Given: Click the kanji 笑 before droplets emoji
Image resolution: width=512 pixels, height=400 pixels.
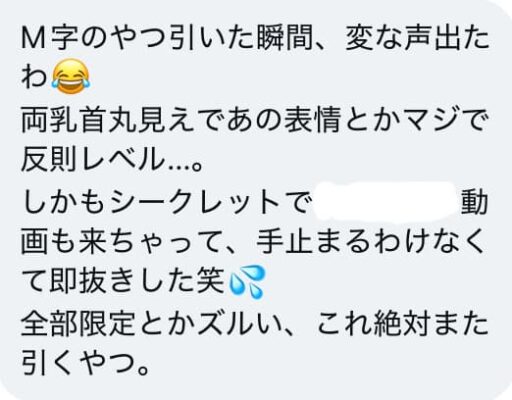Looking at the screenshot, I should point(210,282).
